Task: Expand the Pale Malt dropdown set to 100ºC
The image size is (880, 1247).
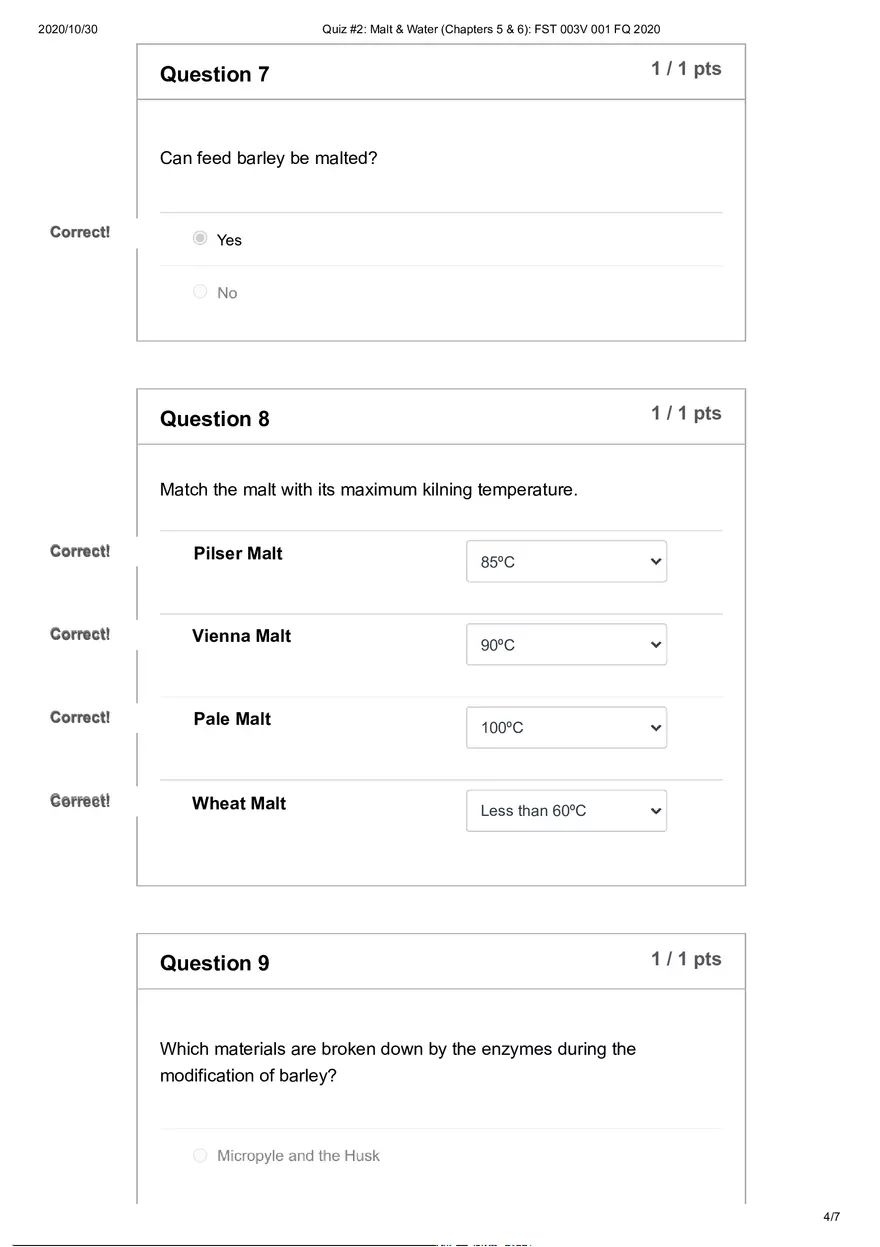Action: [566, 727]
